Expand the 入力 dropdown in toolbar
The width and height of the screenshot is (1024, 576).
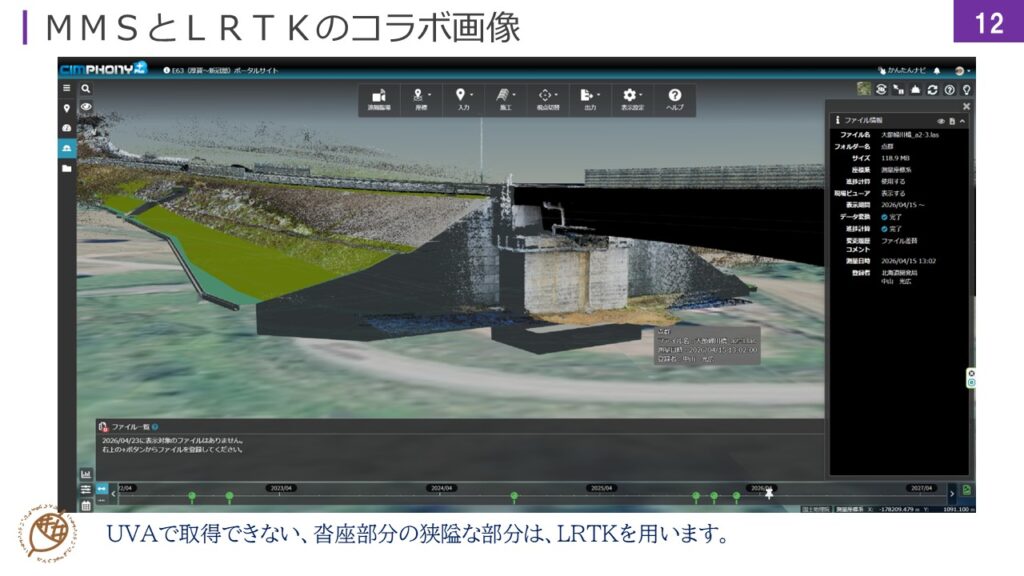pos(462,95)
